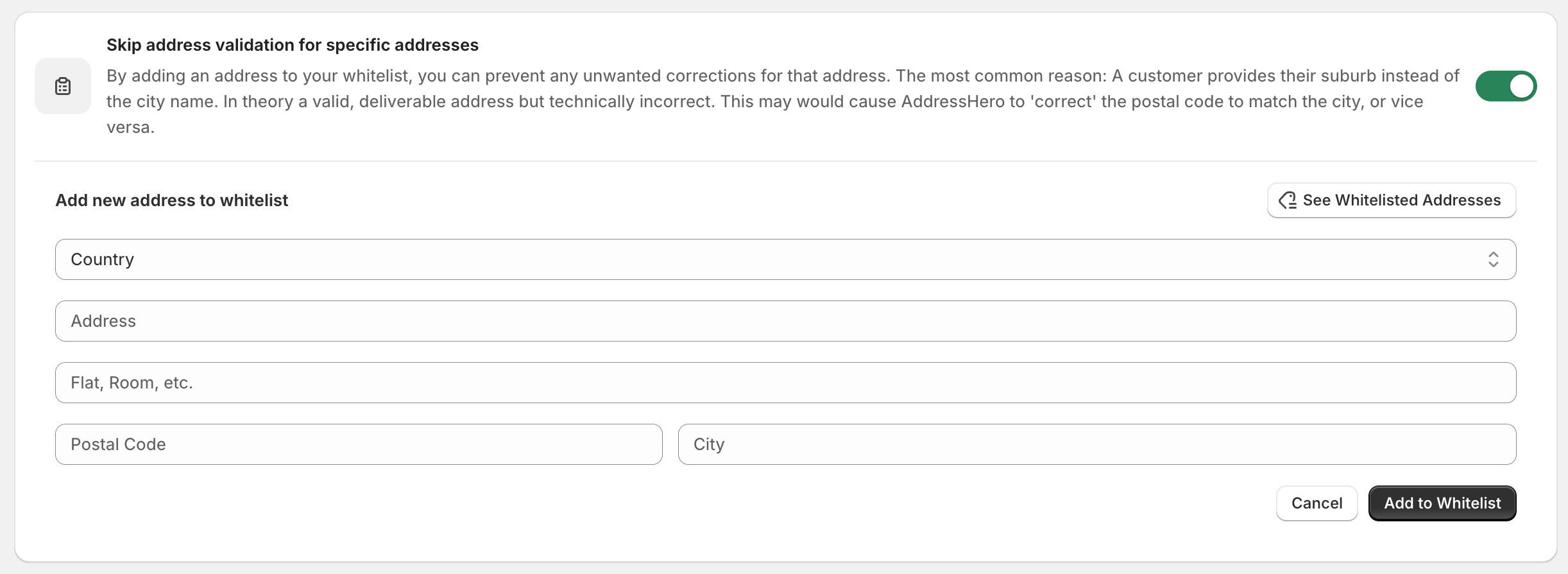Click the "Skip address validation for specific addresses" title
This screenshot has width=1568, height=574.
(x=293, y=45)
